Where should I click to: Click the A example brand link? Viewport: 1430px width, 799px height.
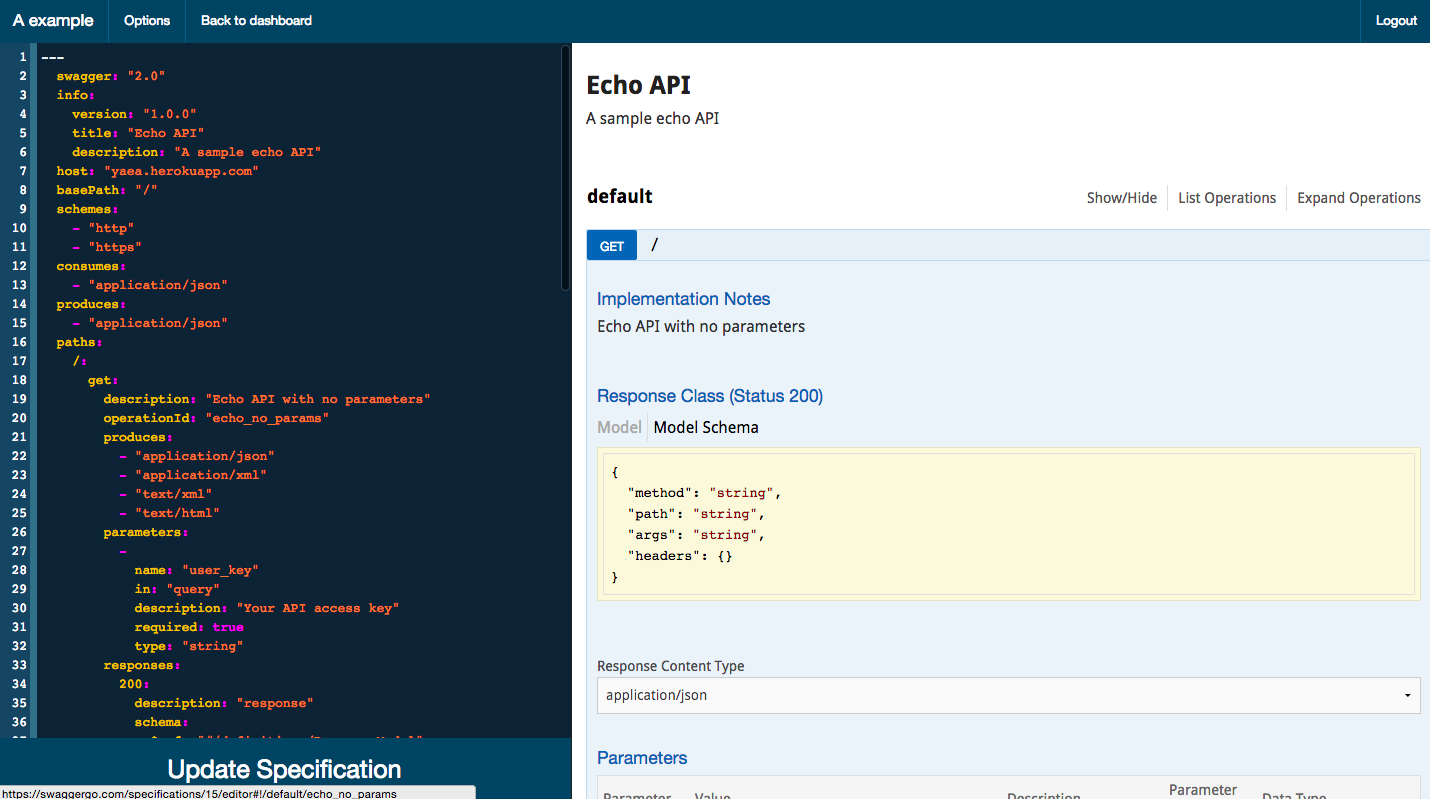click(x=53, y=21)
